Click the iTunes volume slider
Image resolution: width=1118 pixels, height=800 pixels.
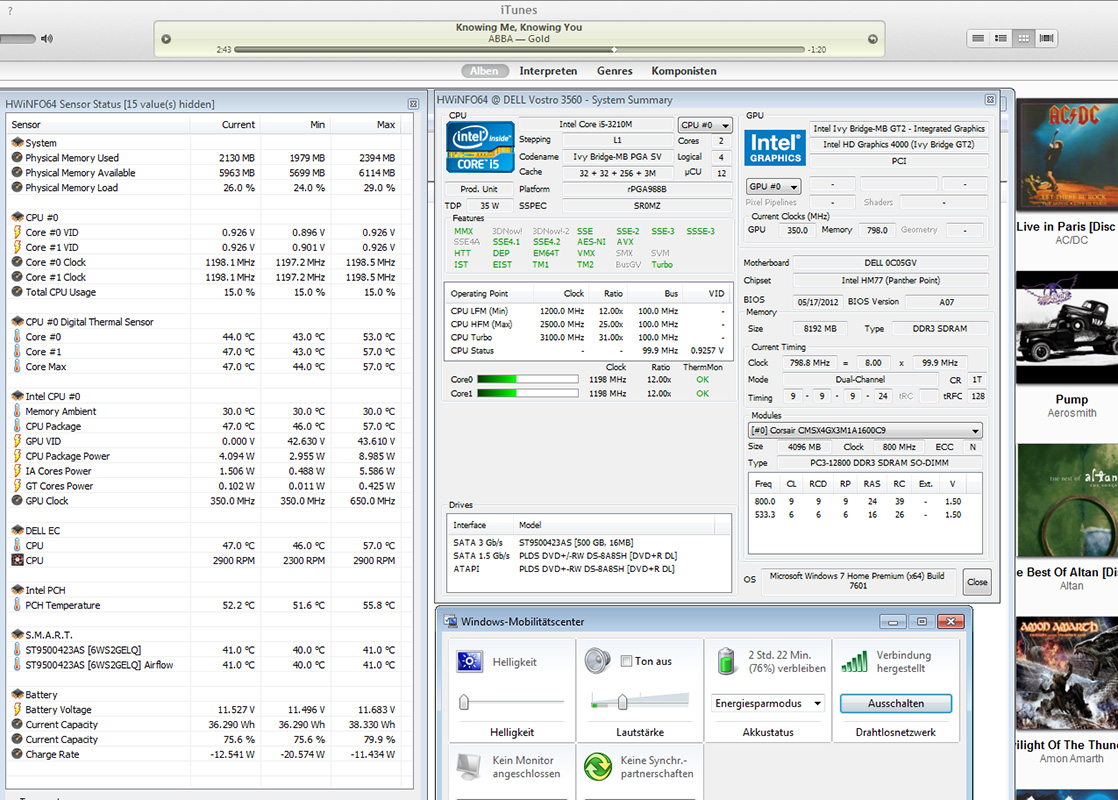click(x=17, y=39)
